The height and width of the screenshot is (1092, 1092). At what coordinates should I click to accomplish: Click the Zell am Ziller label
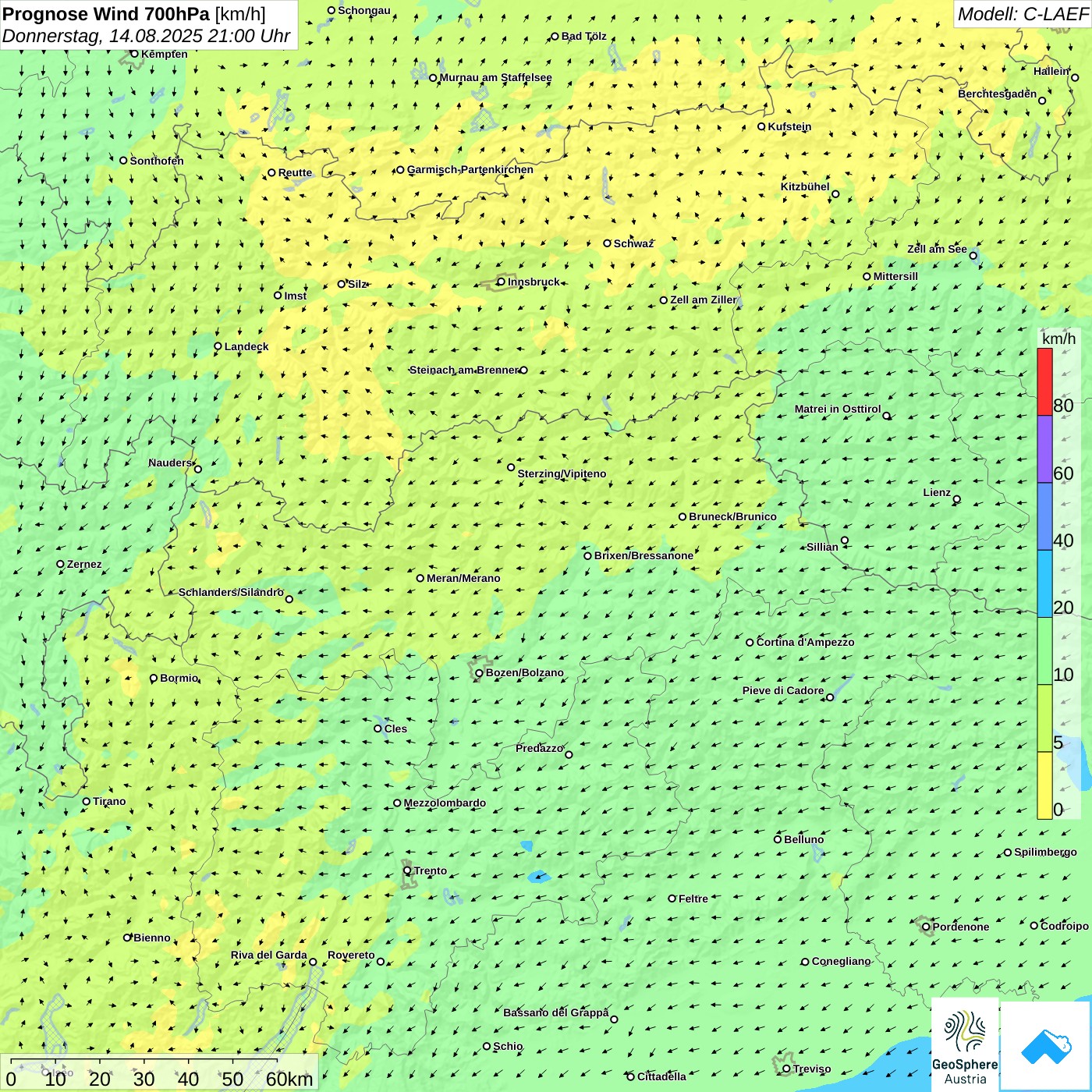tap(704, 300)
